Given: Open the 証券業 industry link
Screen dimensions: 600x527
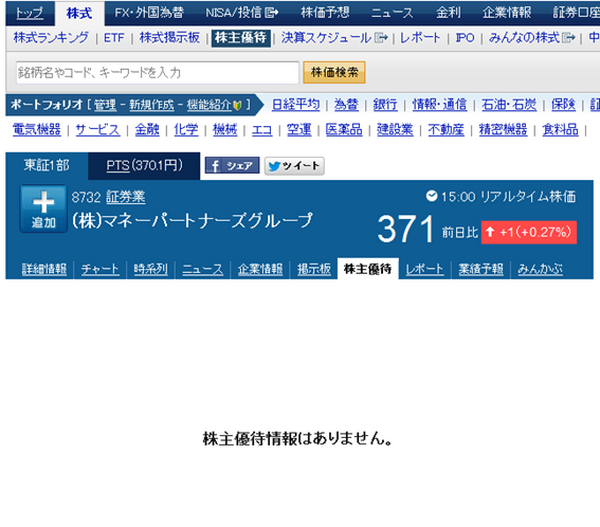Looking at the screenshot, I should tap(126, 197).
